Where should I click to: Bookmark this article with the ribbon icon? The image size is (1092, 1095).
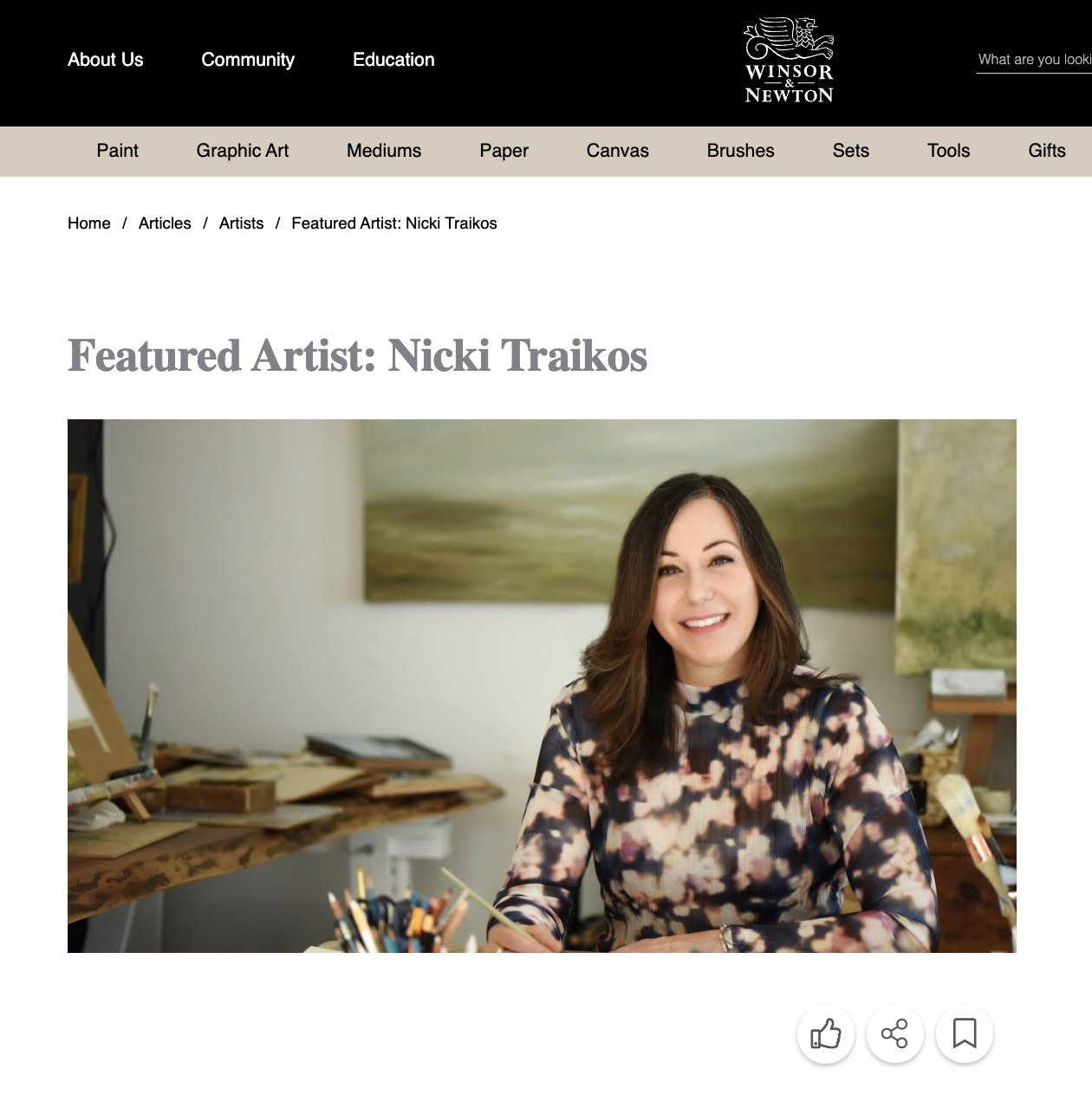965,1033
